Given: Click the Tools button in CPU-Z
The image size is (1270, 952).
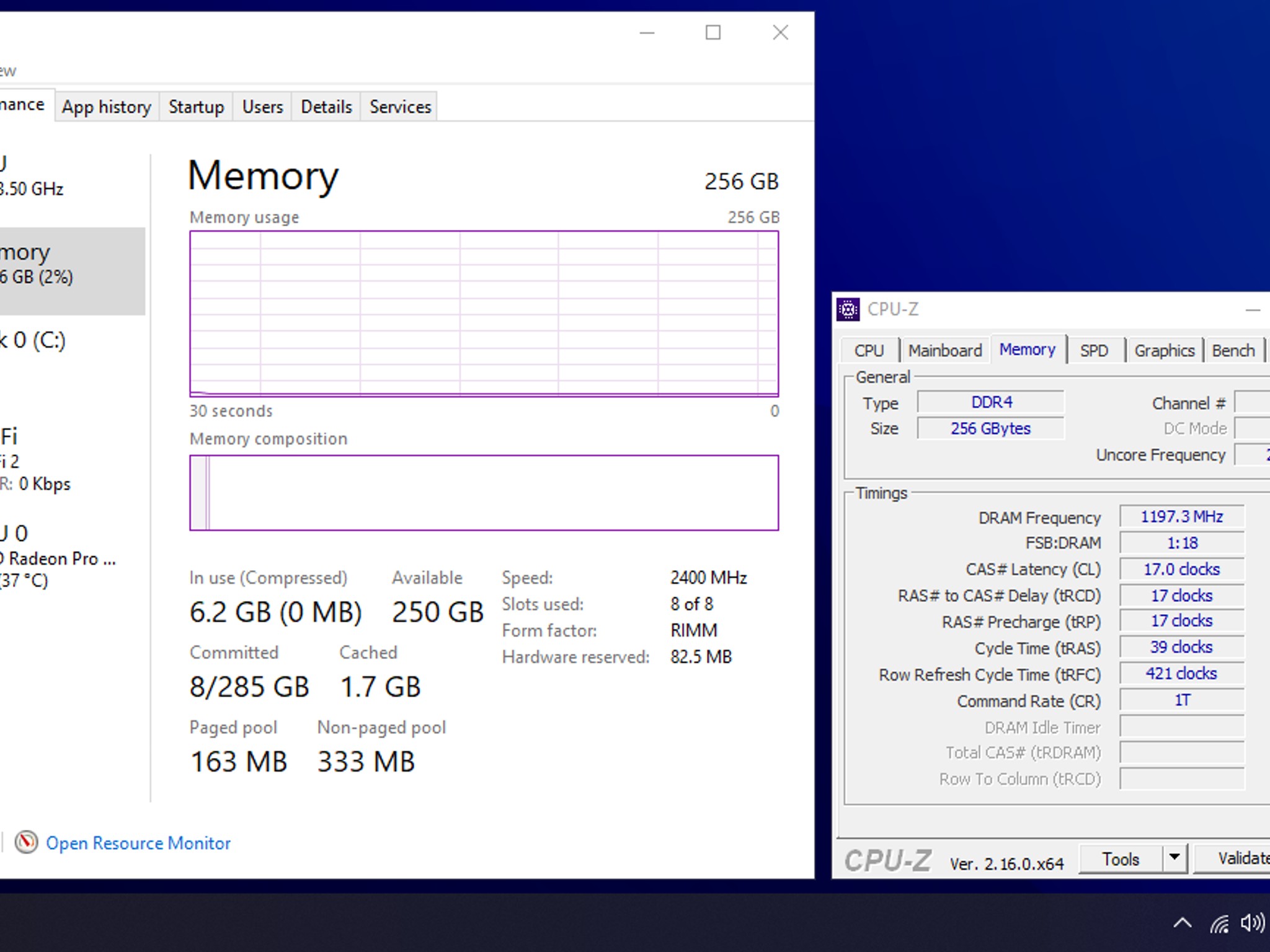Looking at the screenshot, I should (x=1120, y=858).
